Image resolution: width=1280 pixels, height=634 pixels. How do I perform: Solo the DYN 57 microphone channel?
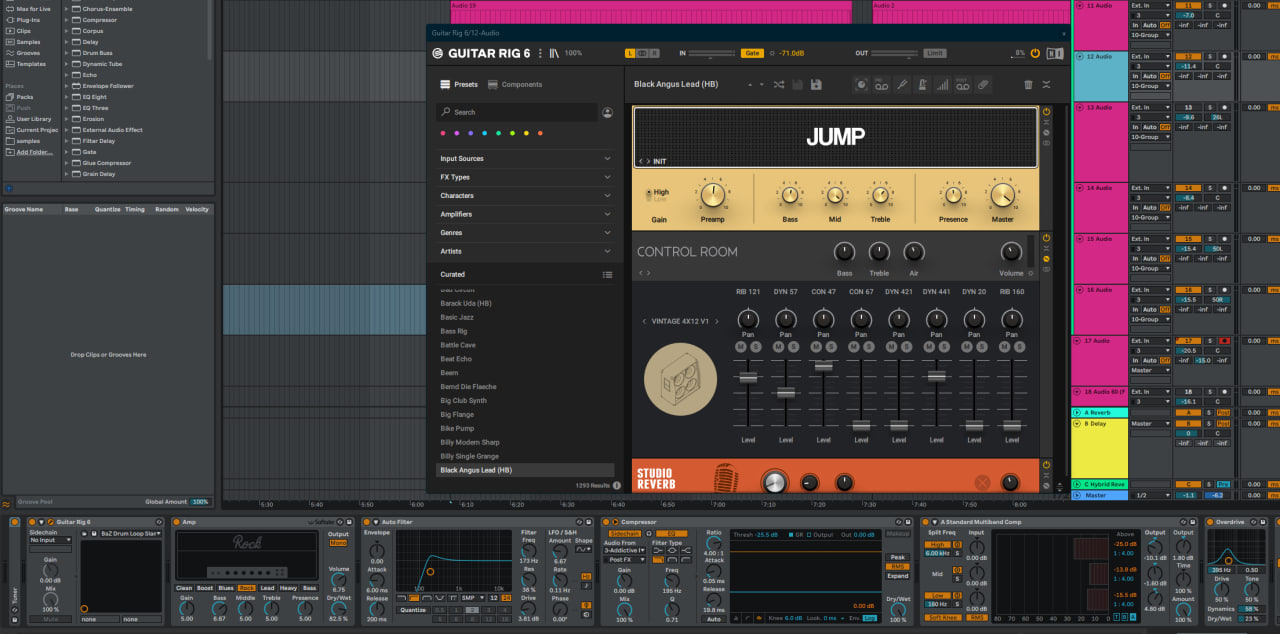pos(792,346)
